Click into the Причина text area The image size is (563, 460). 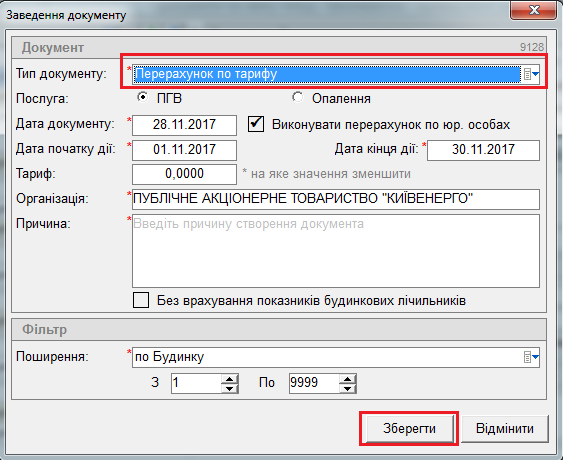tap(336, 251)
